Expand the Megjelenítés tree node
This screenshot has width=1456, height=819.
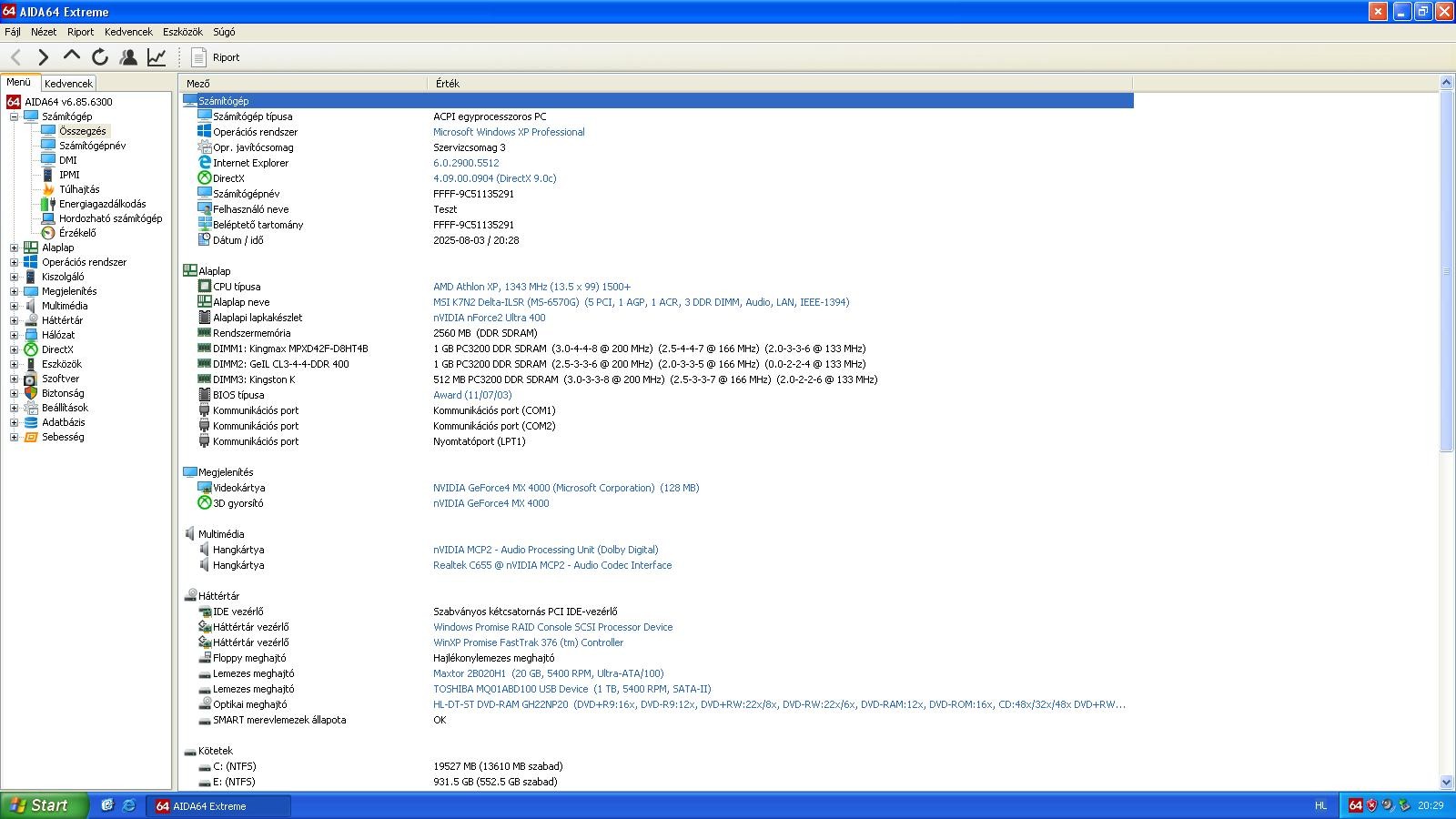coord(14,291)
